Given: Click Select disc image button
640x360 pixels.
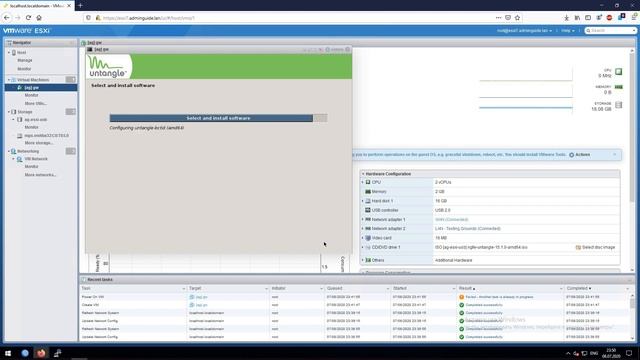Looking at the screenshot, I should (x=595, y=247).
